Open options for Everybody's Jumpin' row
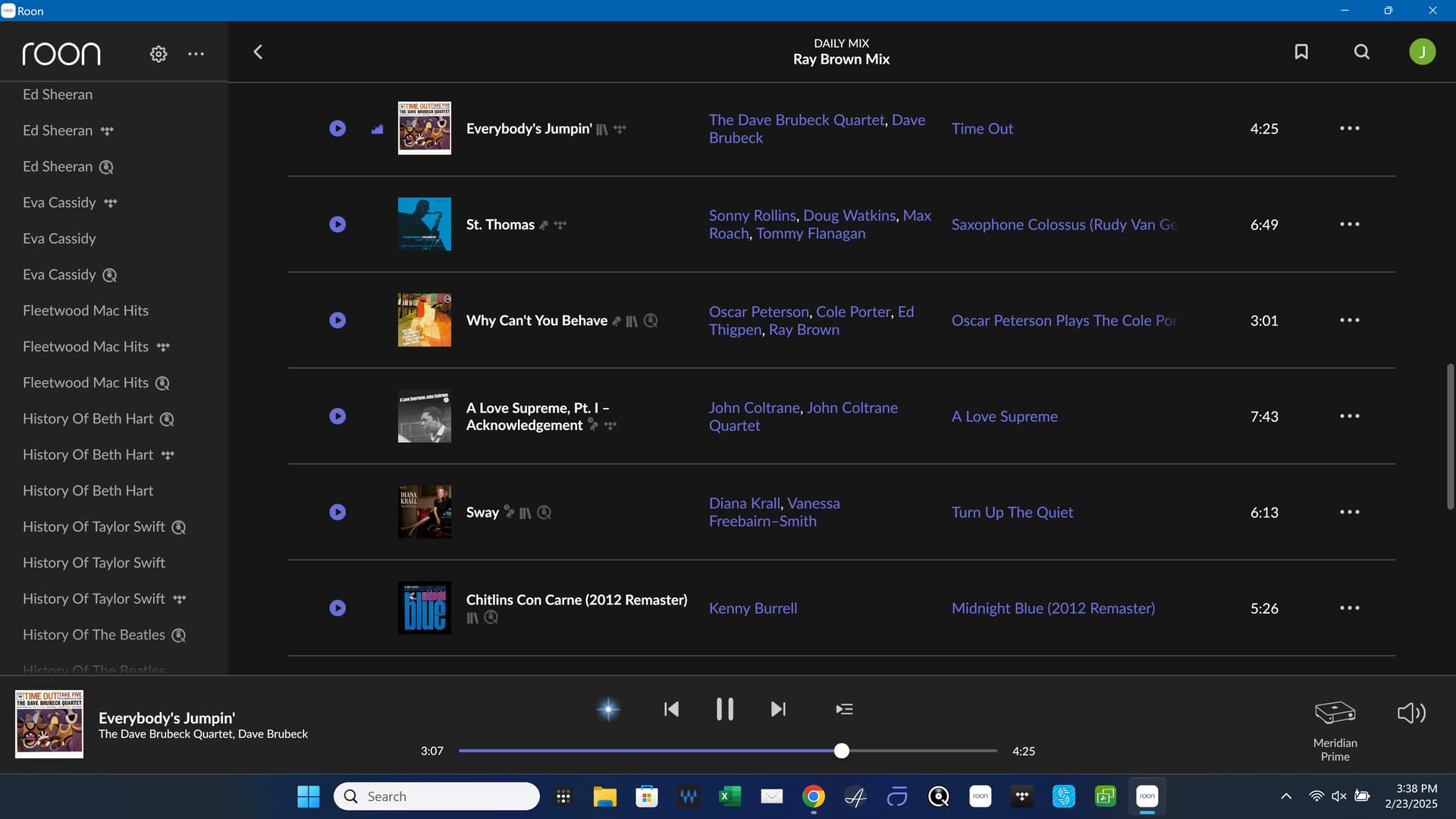This screenshot has height=819, width=1456. click(1349, 128)
